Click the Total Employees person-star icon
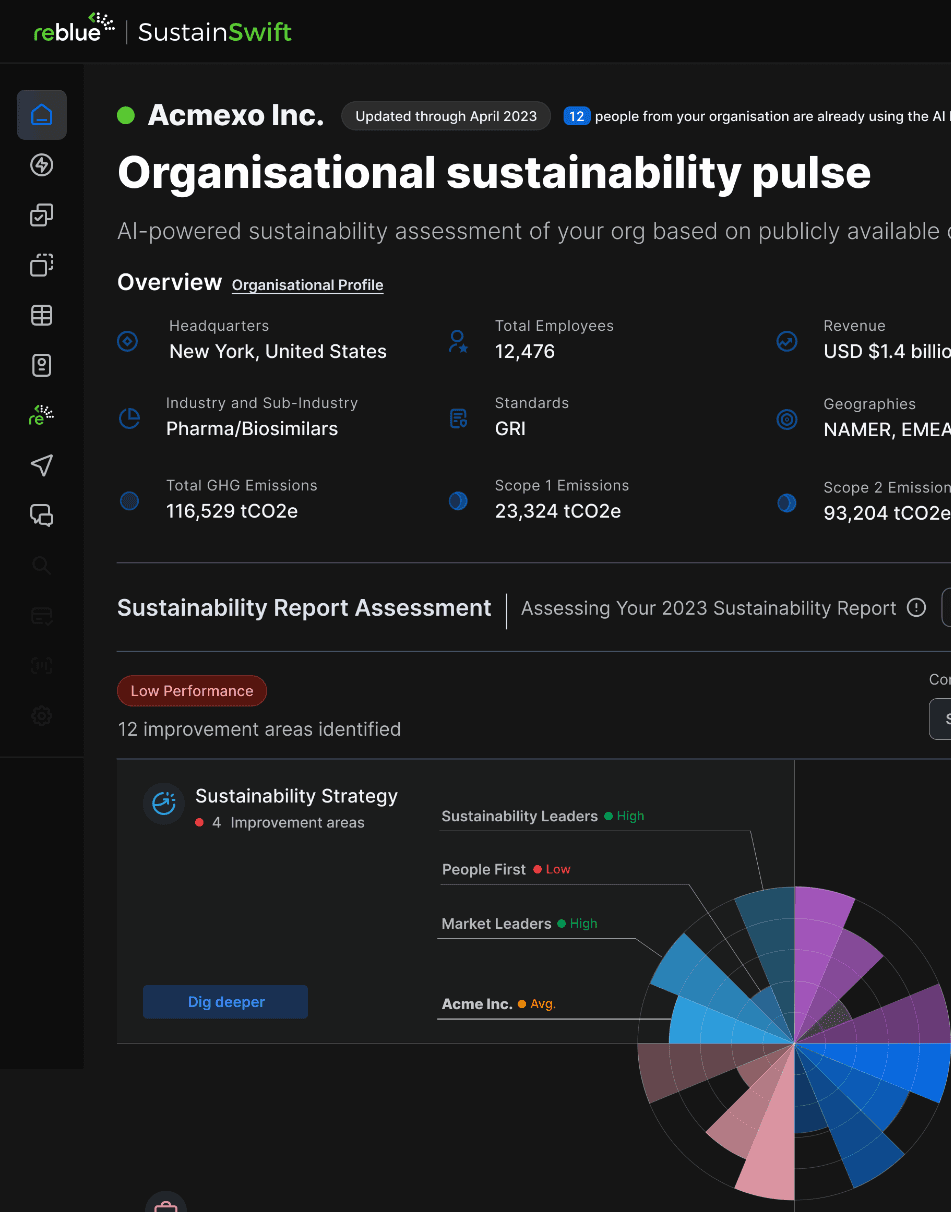The height and width of the screenshot is (1212, 951). 458,341
